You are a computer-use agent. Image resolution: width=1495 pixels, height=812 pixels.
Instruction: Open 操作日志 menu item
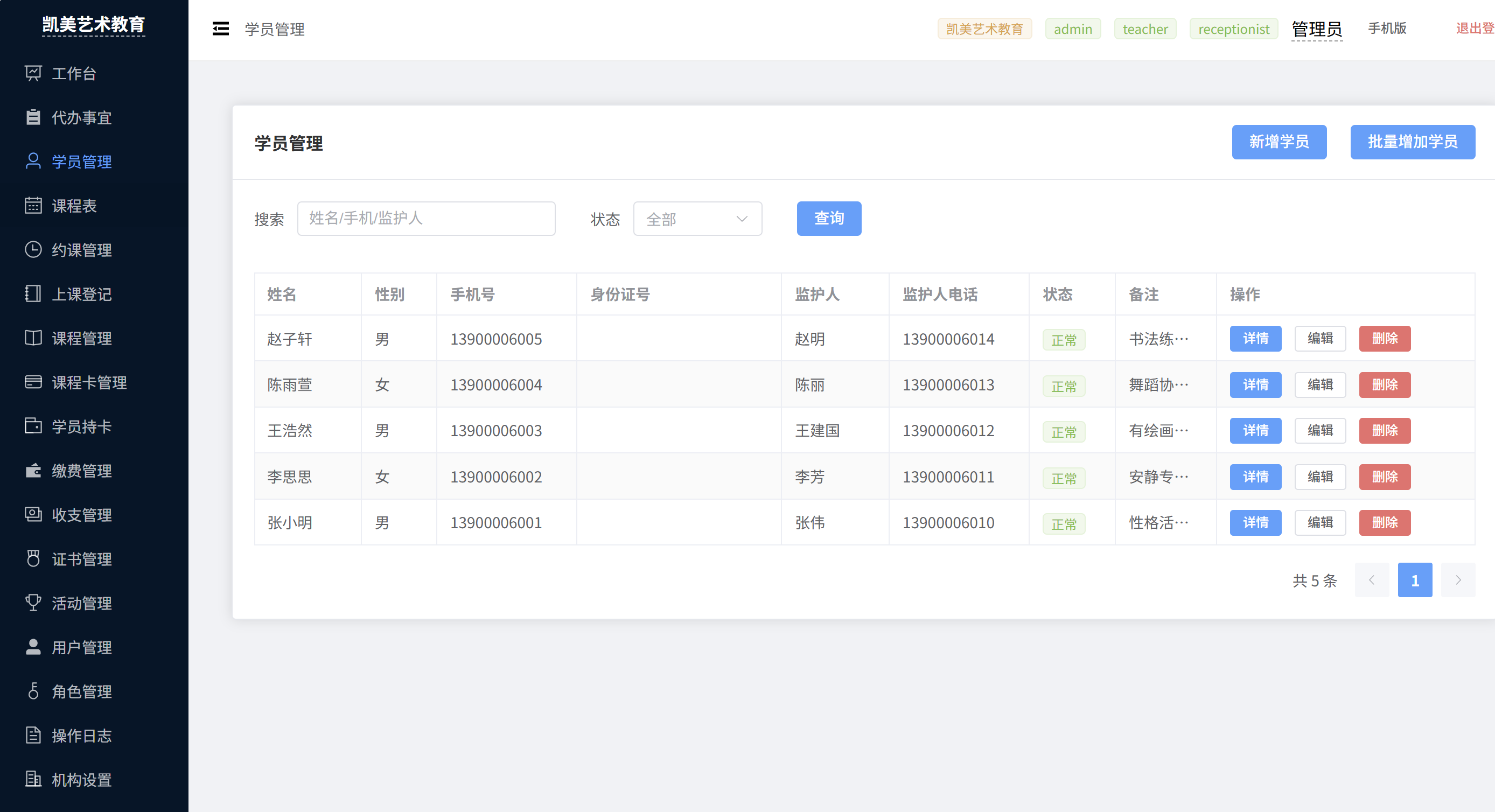pyautogui.click(x=94, y=736)
